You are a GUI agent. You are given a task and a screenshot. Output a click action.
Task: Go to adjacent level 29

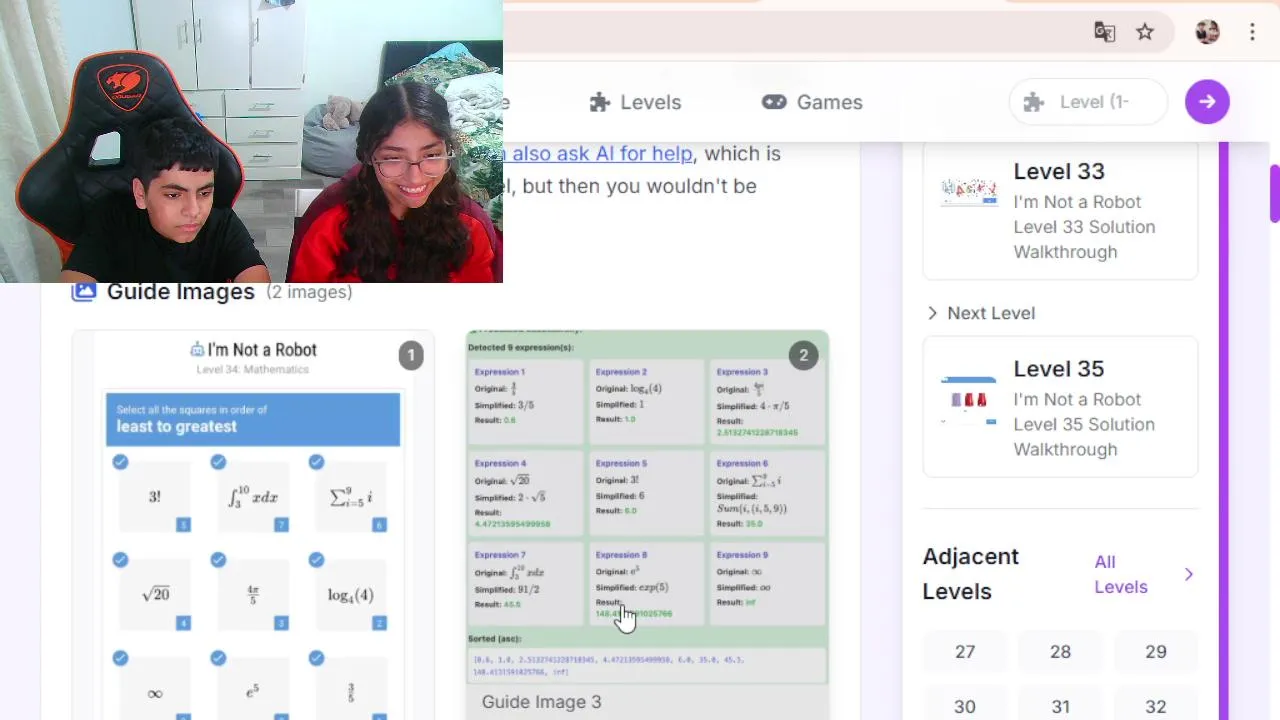1156,652
